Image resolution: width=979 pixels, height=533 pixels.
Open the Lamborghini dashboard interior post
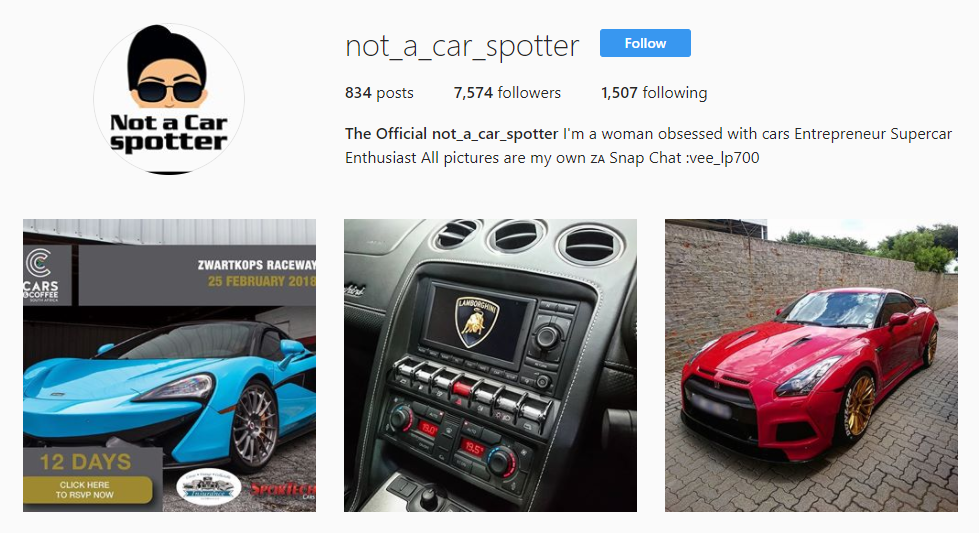click(x=490, y=365)
